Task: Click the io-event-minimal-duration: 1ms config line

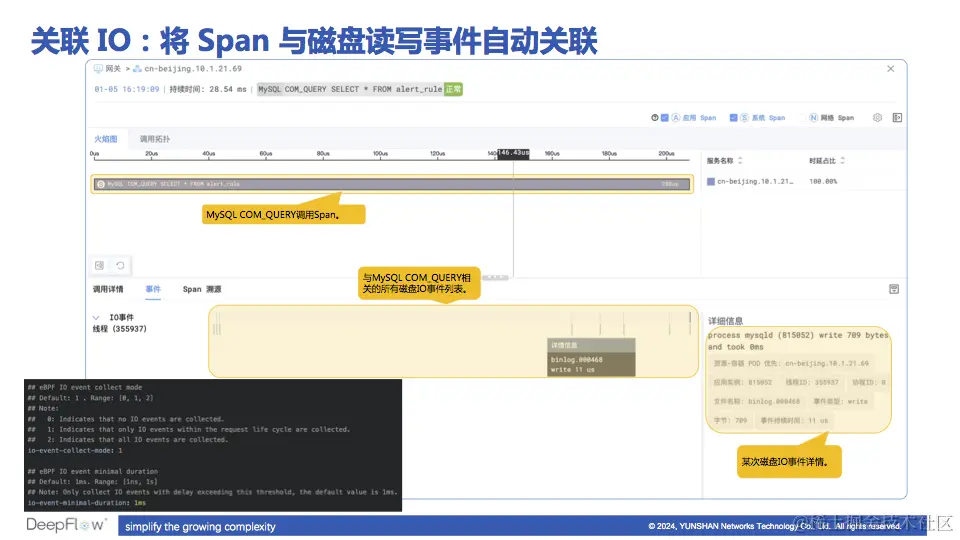Action: coord(86,503)
